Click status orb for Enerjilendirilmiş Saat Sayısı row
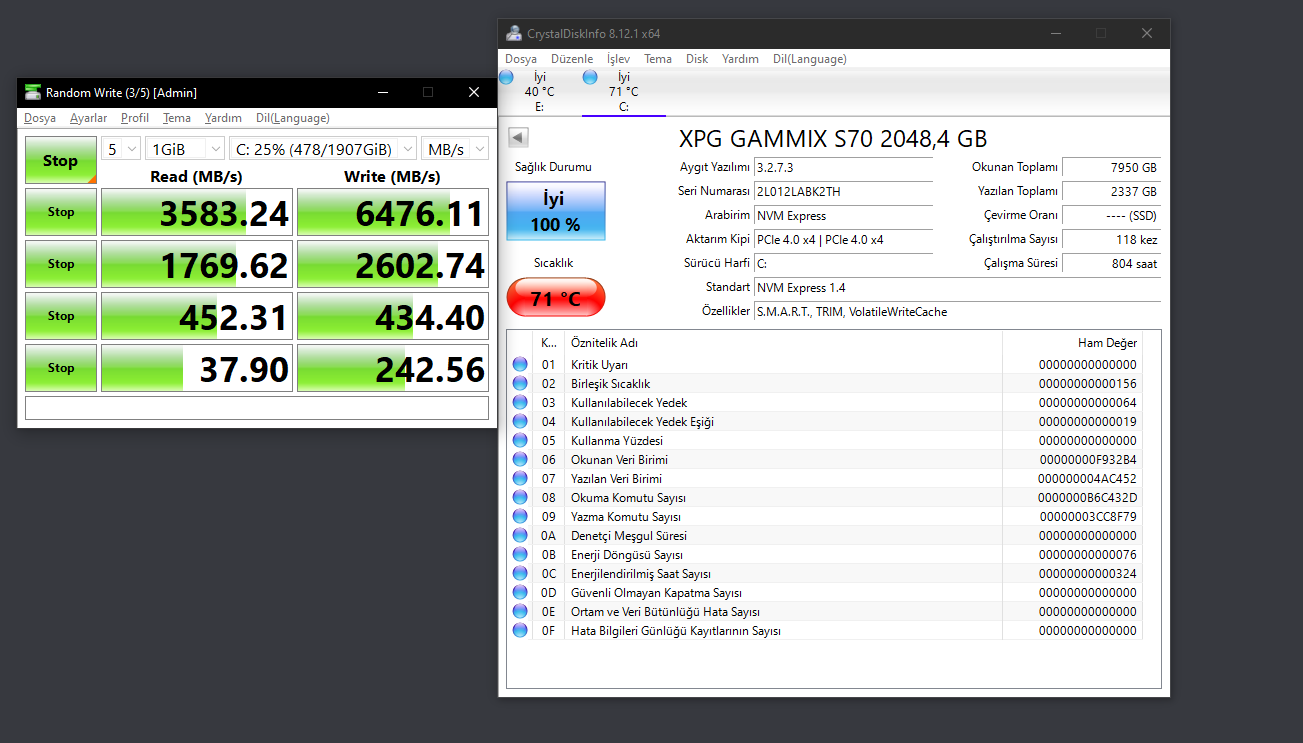The width and height of the screenshot is (1303, 743). click(520, 573)
